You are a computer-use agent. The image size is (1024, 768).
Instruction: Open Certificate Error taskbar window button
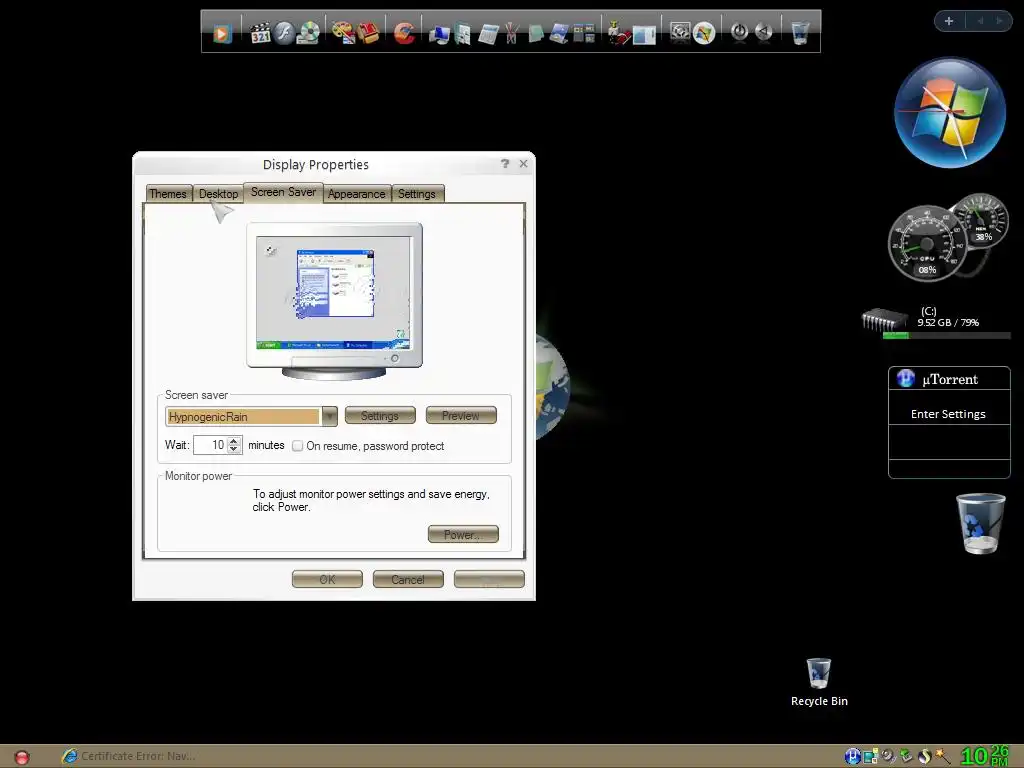[128, 756]
